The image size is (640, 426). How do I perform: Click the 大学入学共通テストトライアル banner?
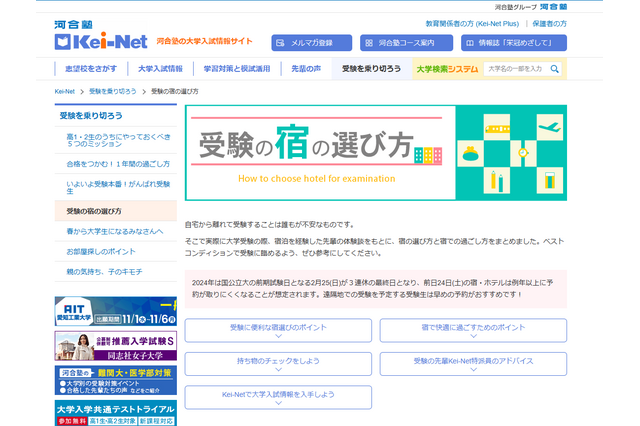[116, 413]
